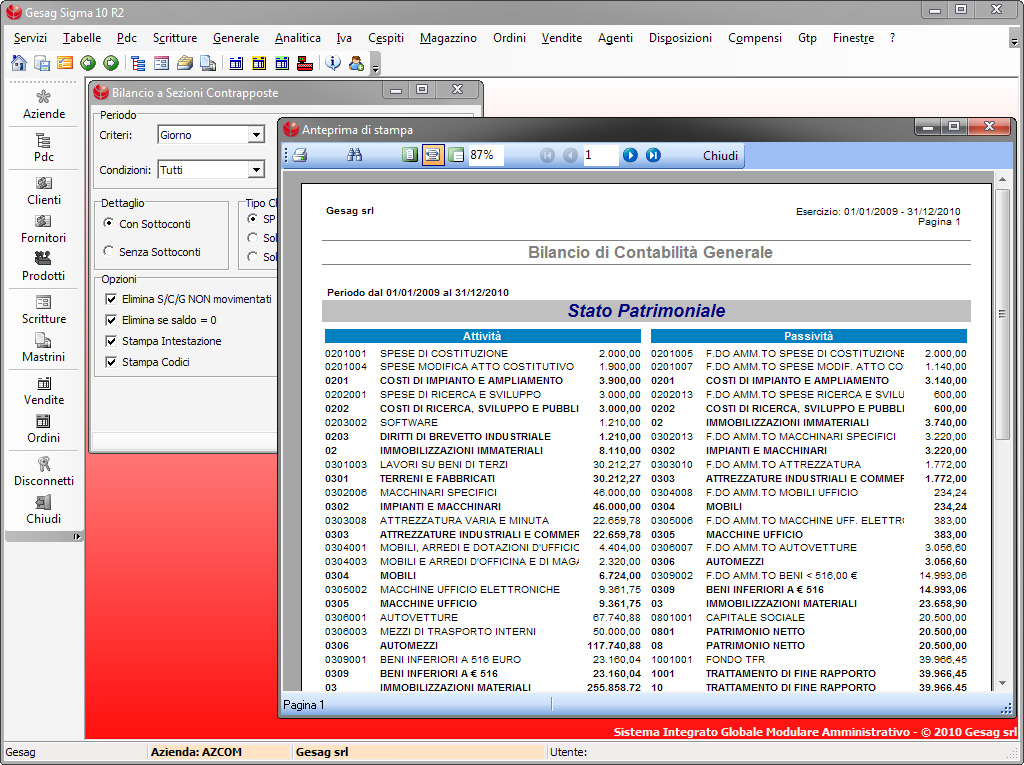Open Ordini from the left sidebar
Image resolution: width=1024 pixels, height=765 pixels.
point(44,429)
